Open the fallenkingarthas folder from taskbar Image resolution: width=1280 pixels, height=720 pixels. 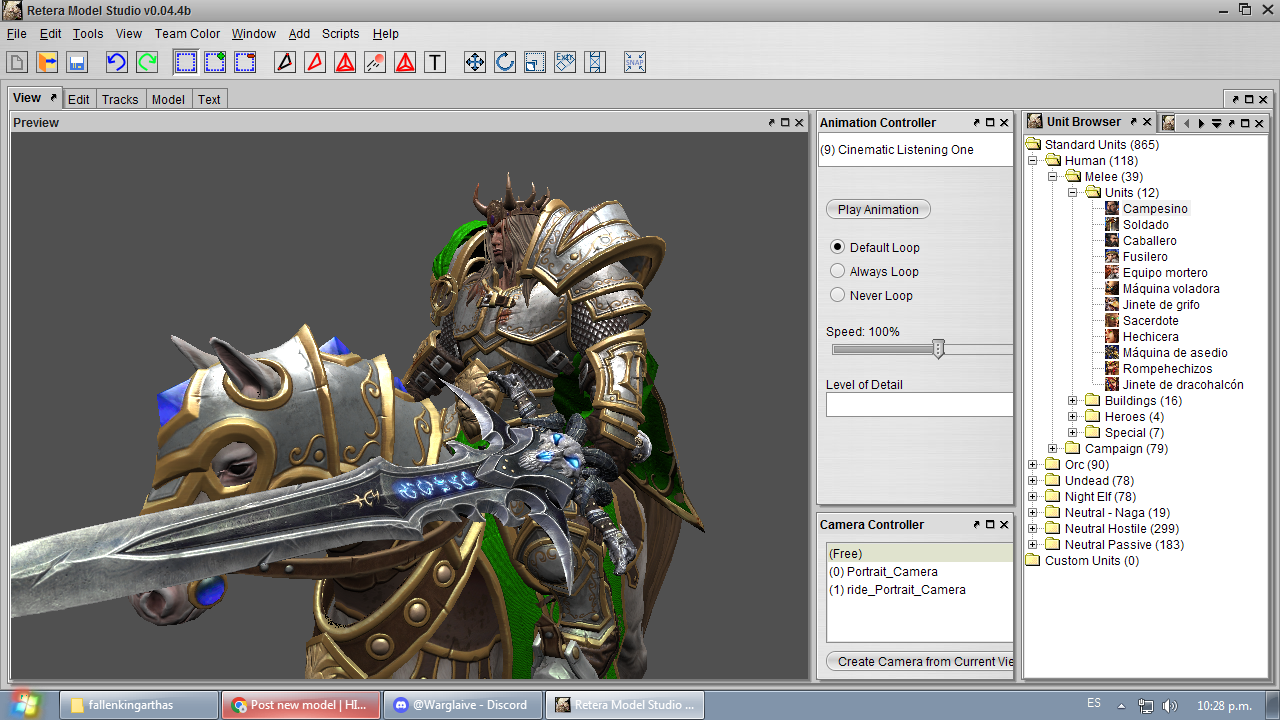tap(139, 704)
